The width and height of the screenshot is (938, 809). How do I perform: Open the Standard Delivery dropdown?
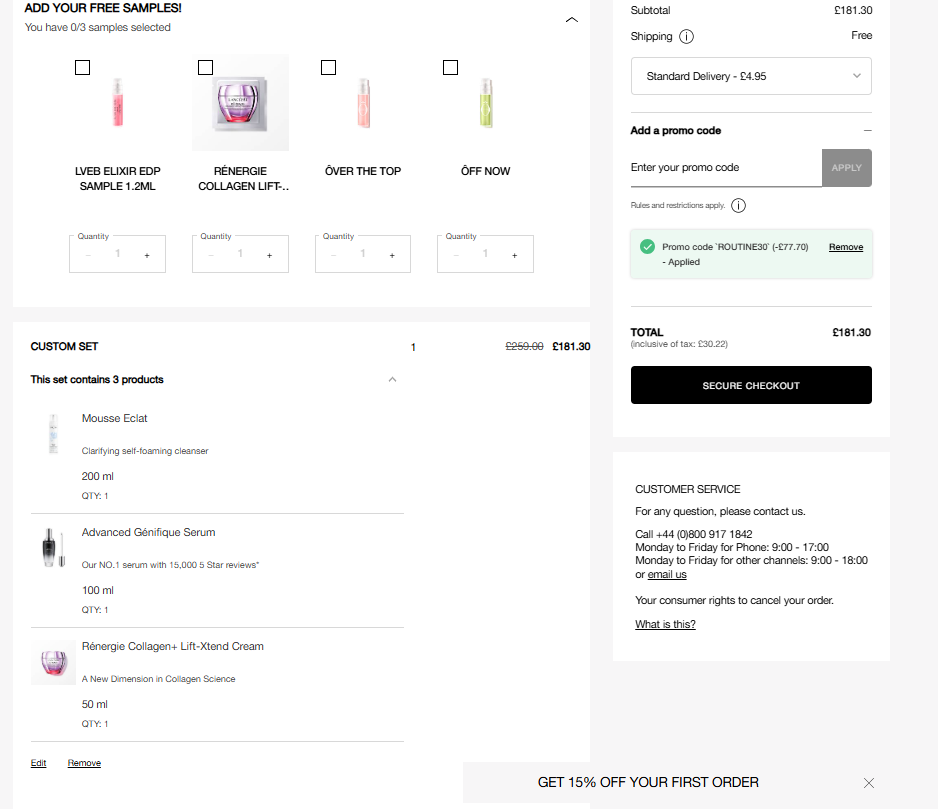coord(751,76)
